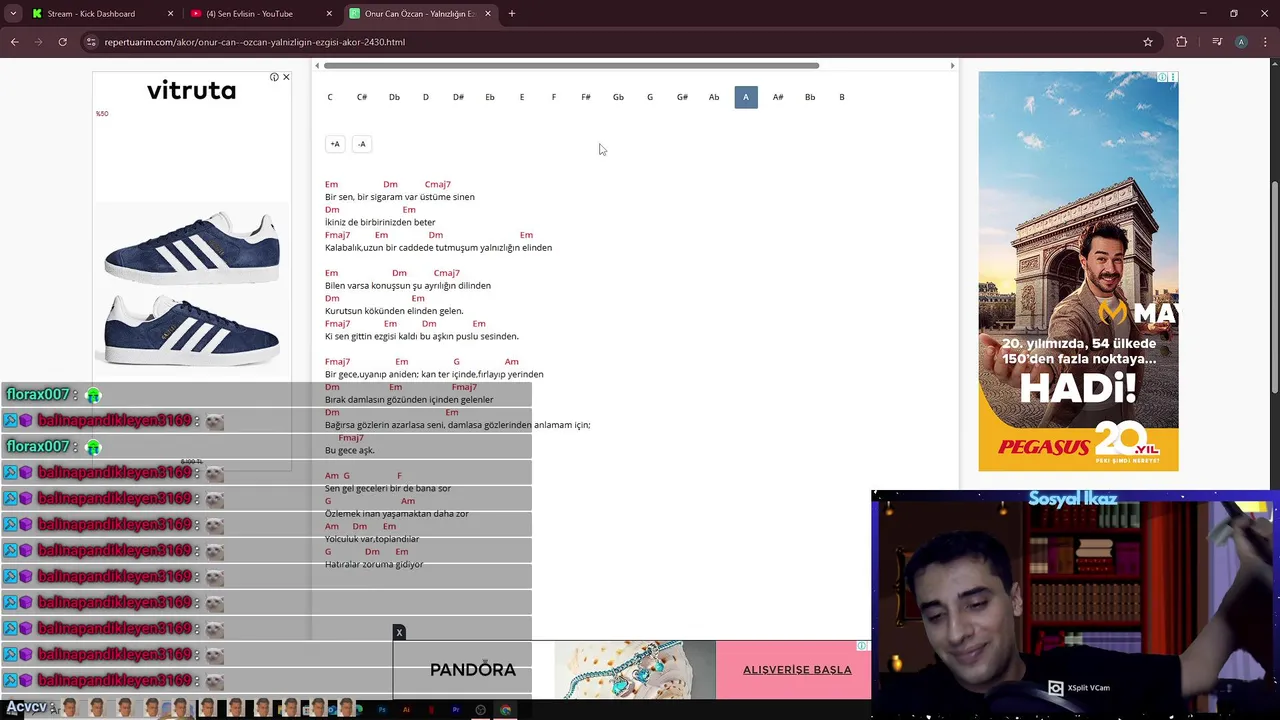Click the highlighted A key button
This screenshot has height=720, width=1280.
746,97
